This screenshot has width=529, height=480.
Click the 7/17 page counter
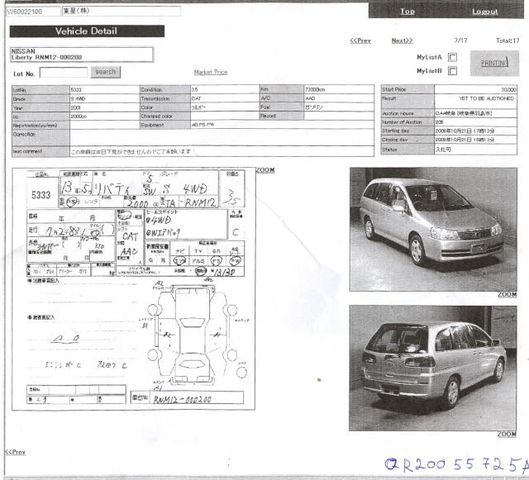461,40
